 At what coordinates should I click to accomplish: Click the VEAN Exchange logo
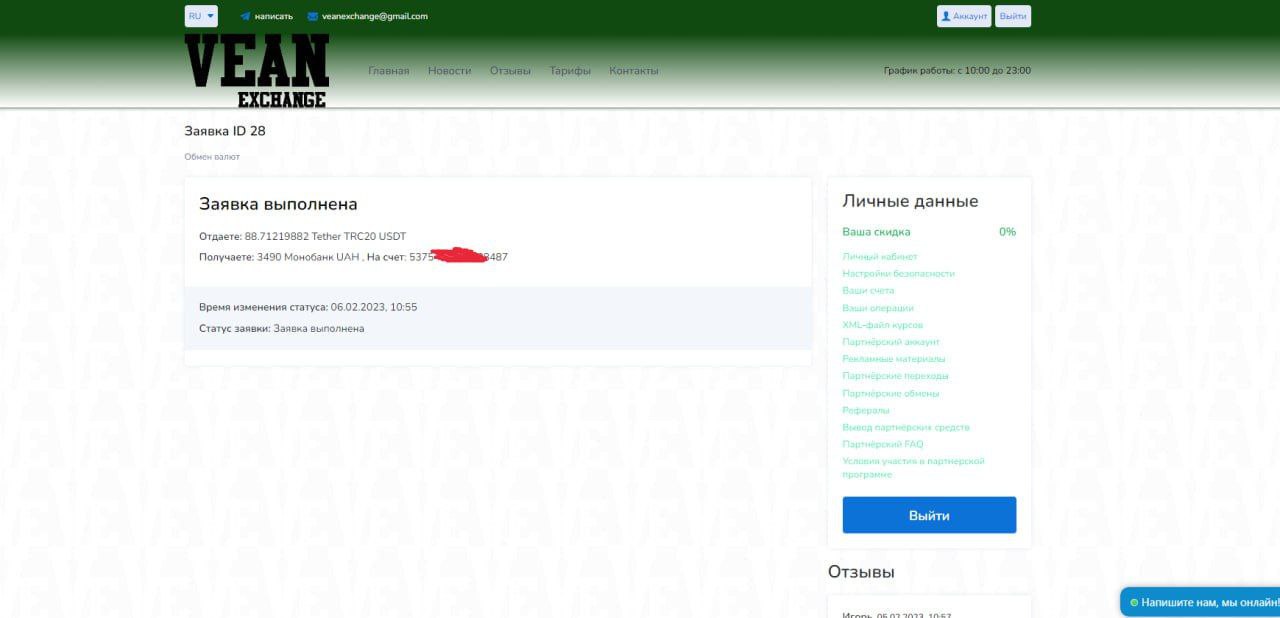point(257,71)
